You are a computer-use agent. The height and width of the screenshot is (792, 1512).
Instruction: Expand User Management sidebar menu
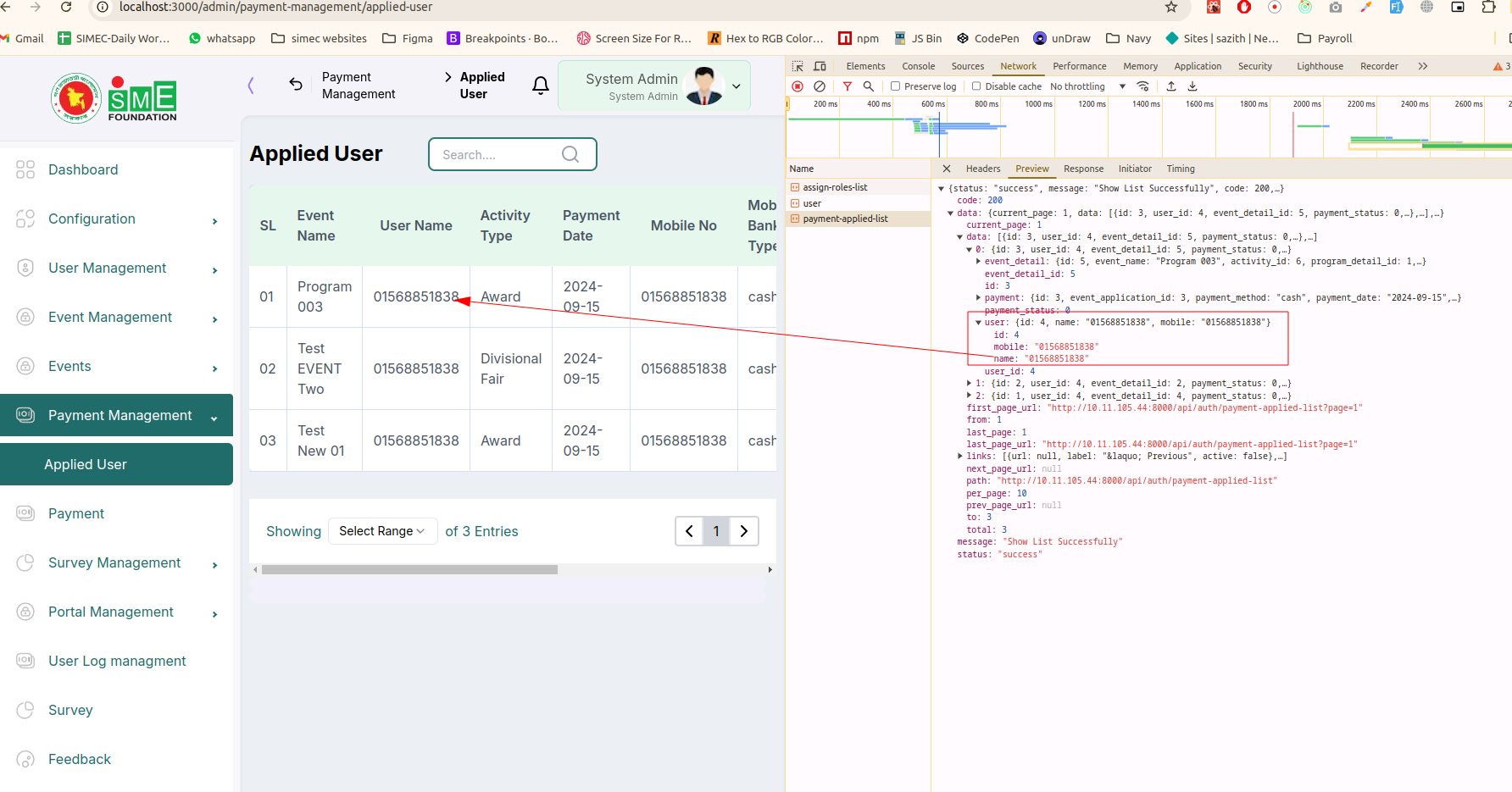(116, 268)
